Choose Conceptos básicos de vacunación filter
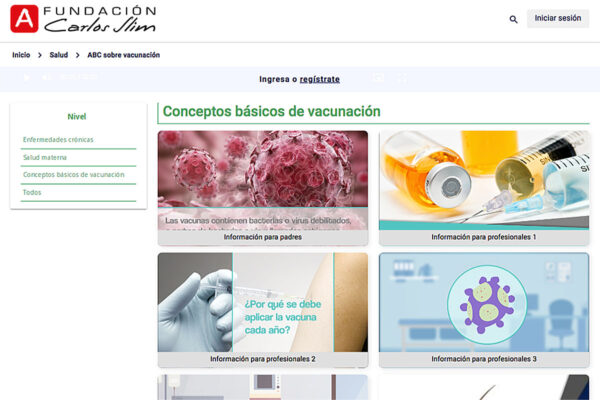This screenshot has height=400, width=600. (x=73, y=174)
